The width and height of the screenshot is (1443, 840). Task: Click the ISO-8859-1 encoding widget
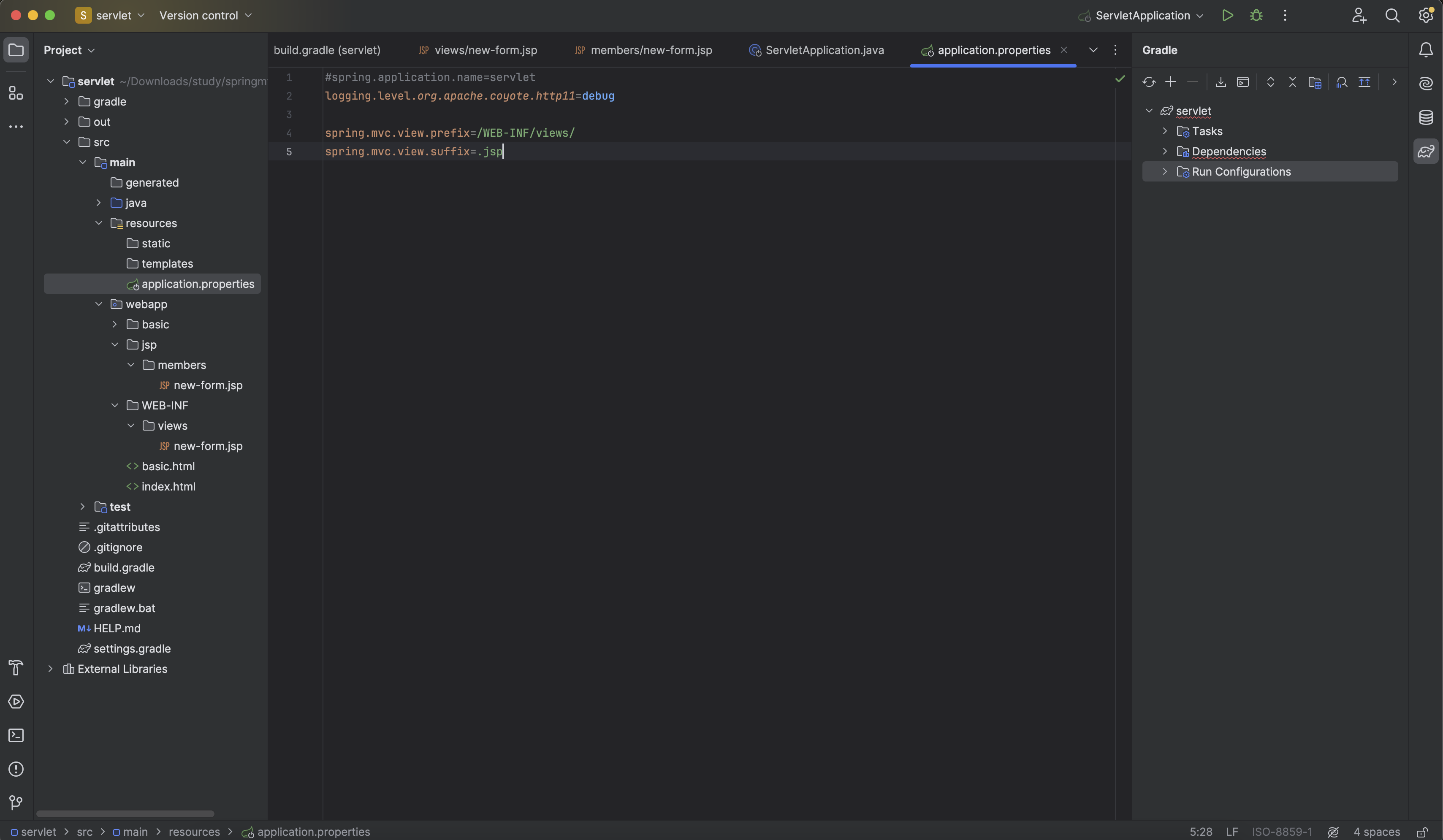(x=1282, y=832)
